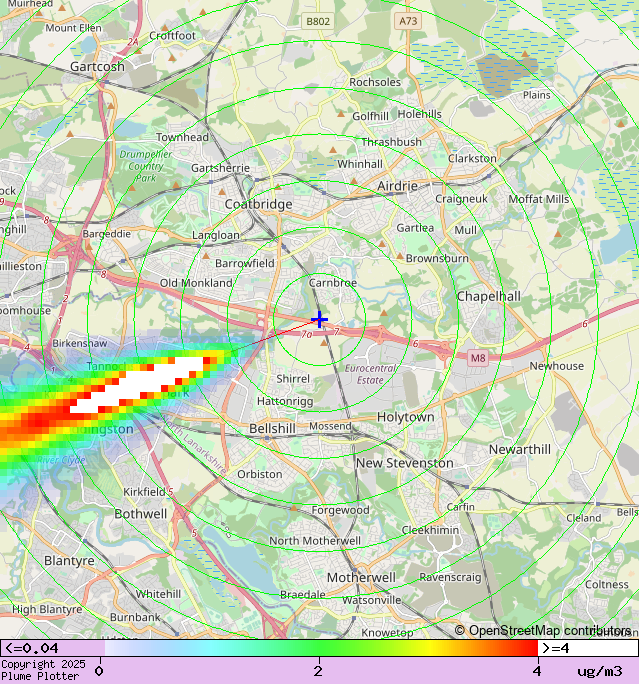Viewport: 639px width, 684px height.
Task: Click the white peak concentration plume area
Action: click(x=139, y=384)
